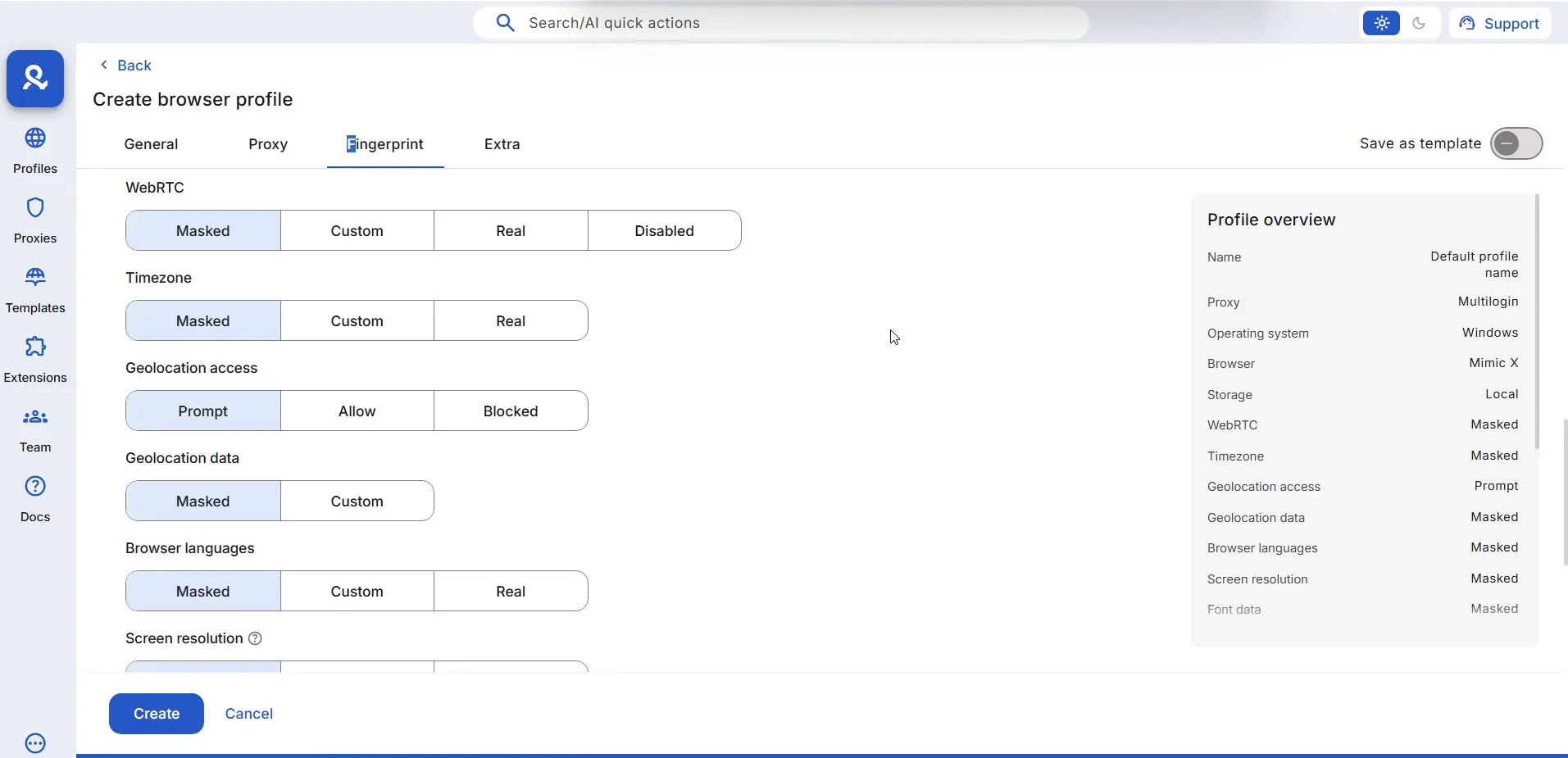Switch to dark theme moon icon

click(x=1419, y=23)
